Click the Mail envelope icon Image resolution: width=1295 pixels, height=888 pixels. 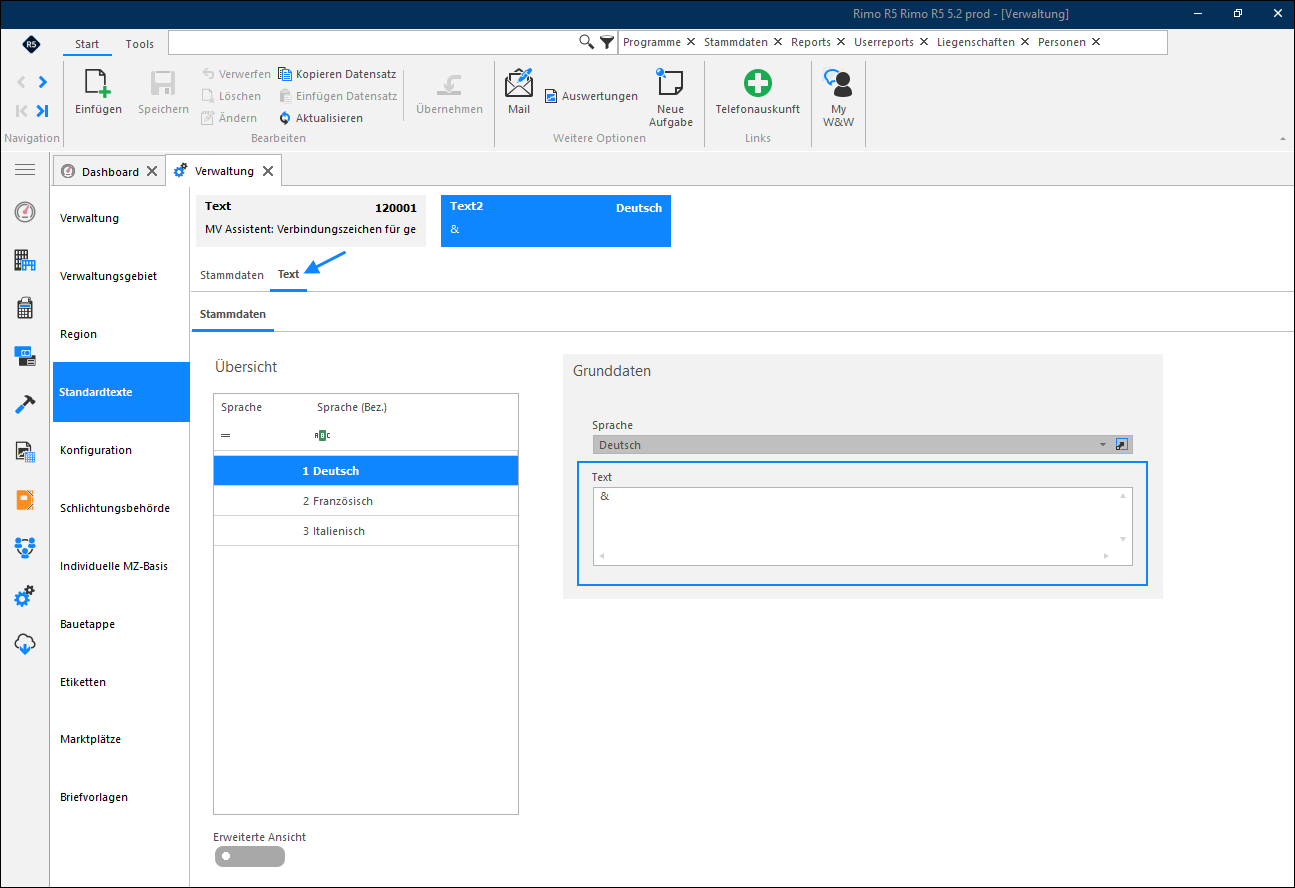click(519, 82)
